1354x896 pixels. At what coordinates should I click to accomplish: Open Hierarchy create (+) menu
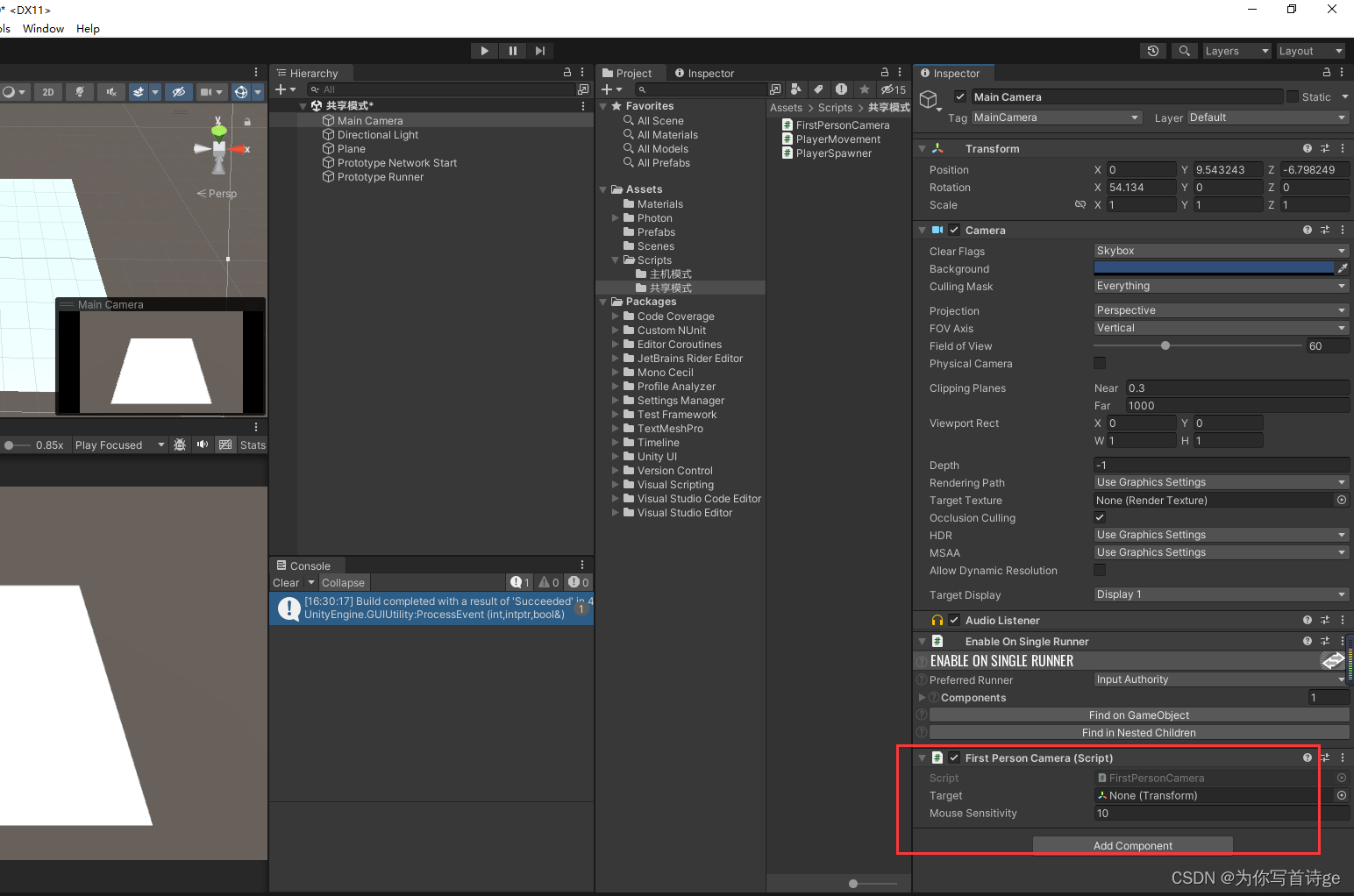click(286, 89)
